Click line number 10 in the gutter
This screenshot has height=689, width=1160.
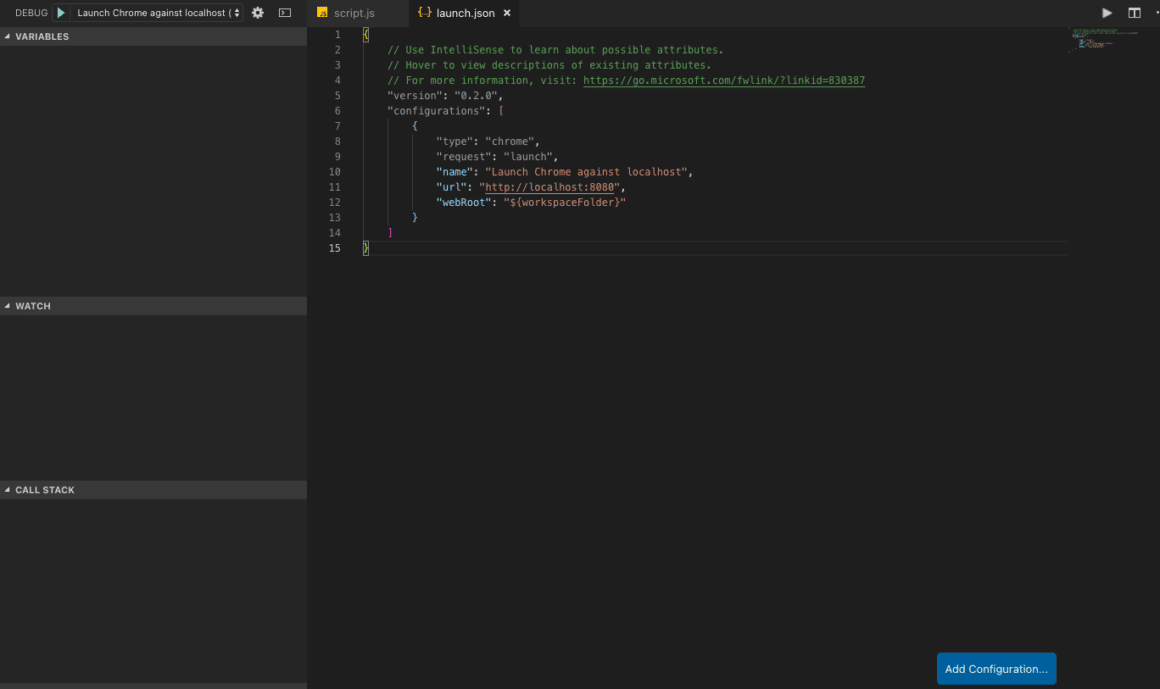(334, 171)
